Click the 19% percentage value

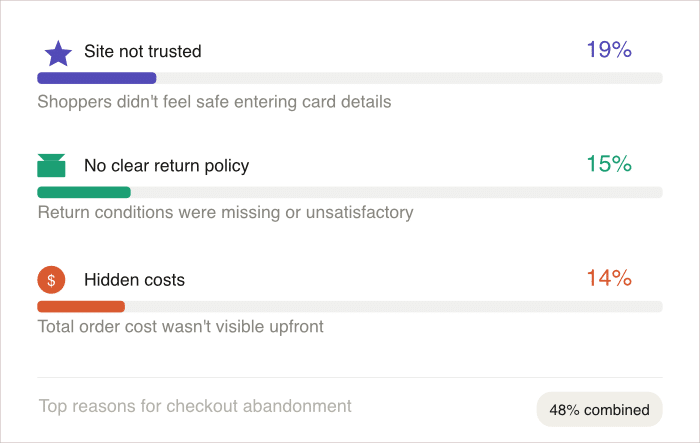608,50
